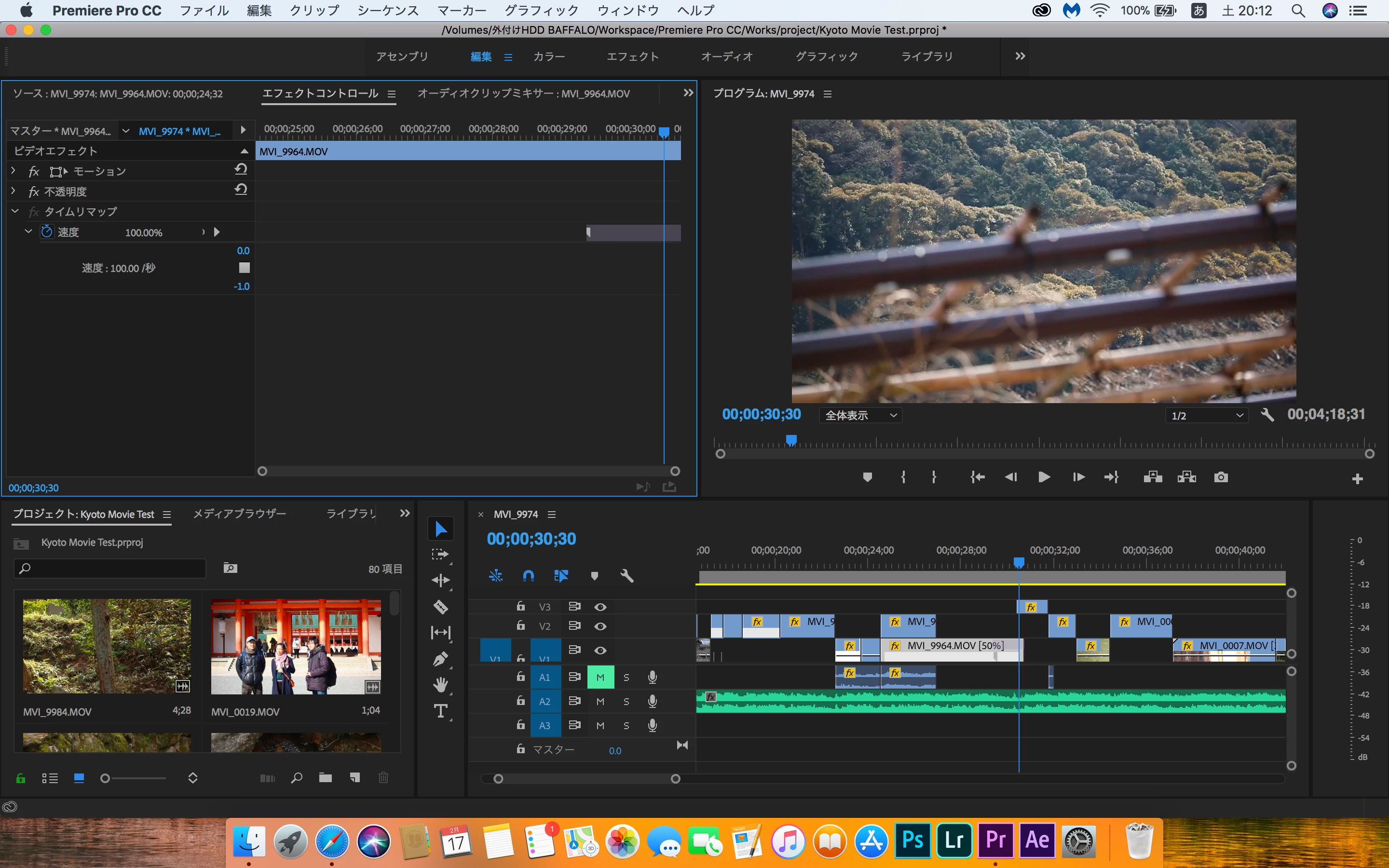The width and height of the screenshot is (1389, 868).
Task: Select the Type tool
Action: [x=440, y=711]
